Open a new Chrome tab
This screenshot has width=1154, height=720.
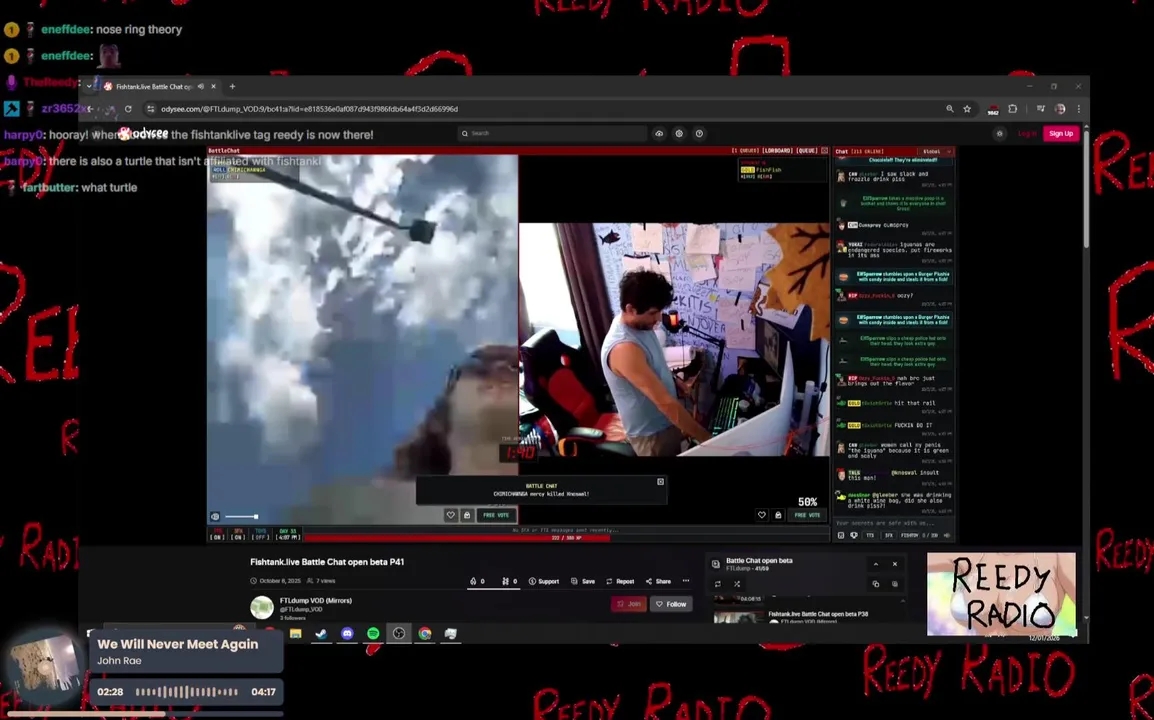(x=233, y=86)
